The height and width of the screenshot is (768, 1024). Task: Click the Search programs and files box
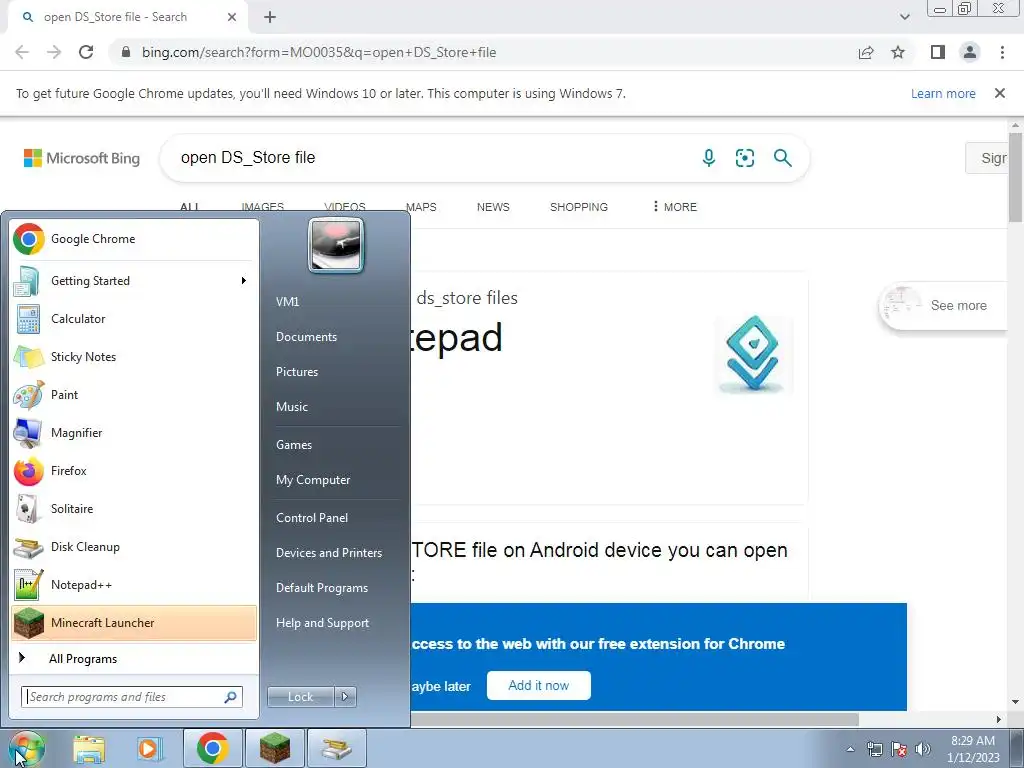tap(132, 697)
